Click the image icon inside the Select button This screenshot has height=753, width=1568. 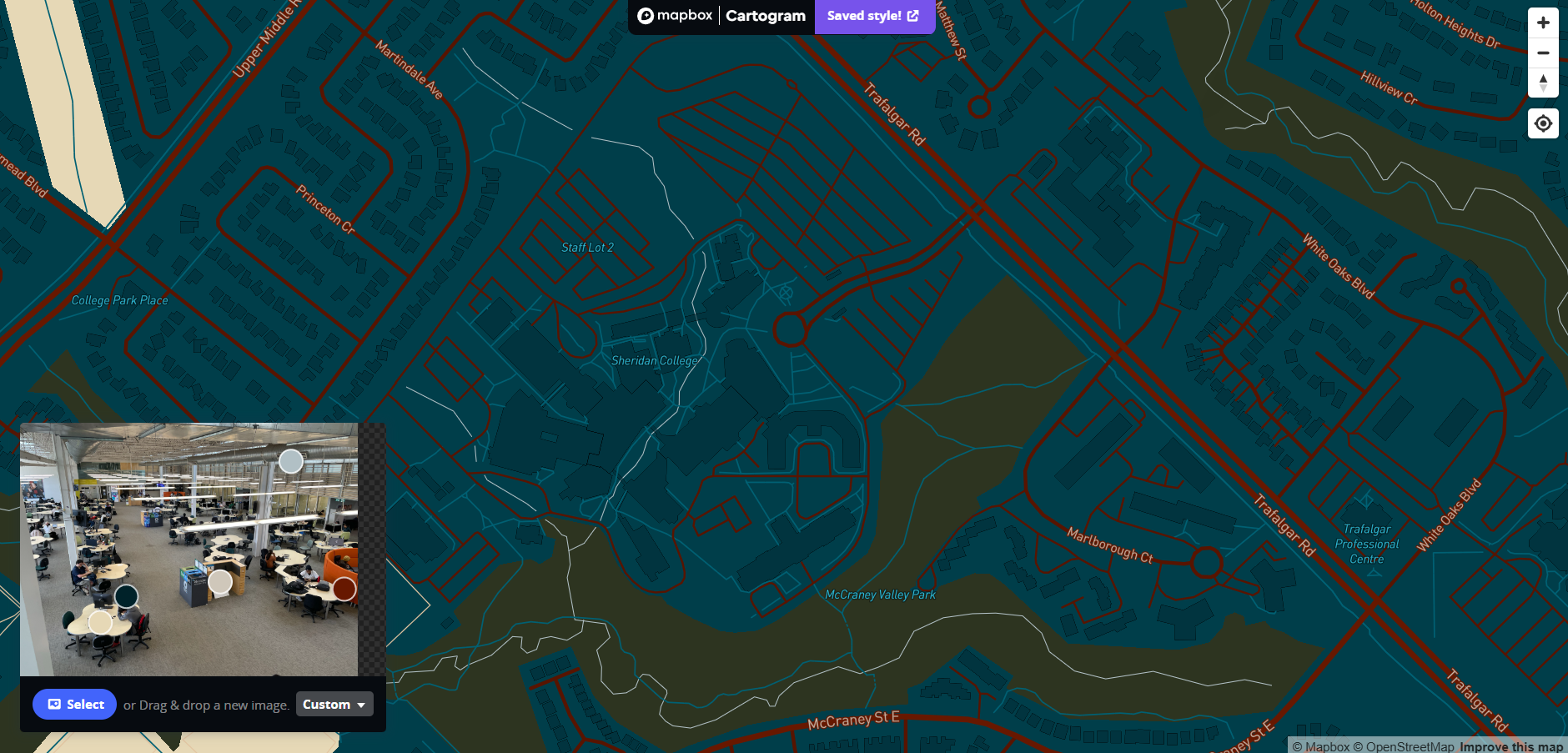[x=55, y=704]
